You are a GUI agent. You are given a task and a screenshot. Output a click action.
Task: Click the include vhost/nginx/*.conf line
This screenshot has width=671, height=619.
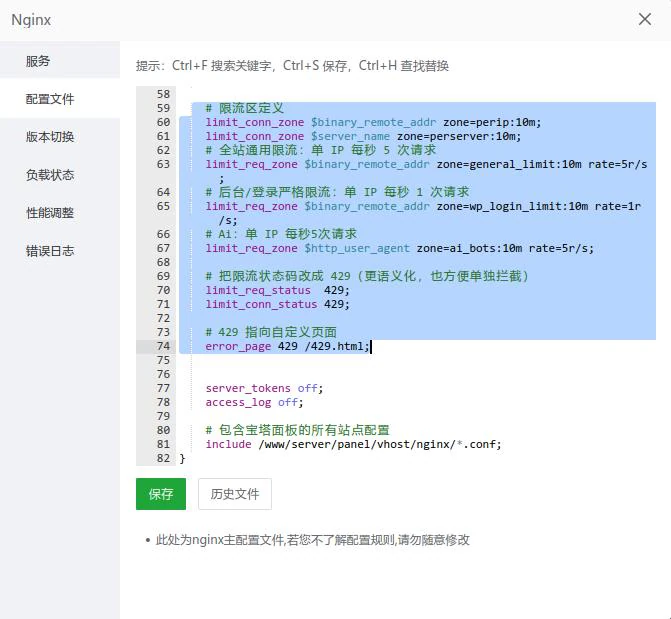click(x=353, y=444)
